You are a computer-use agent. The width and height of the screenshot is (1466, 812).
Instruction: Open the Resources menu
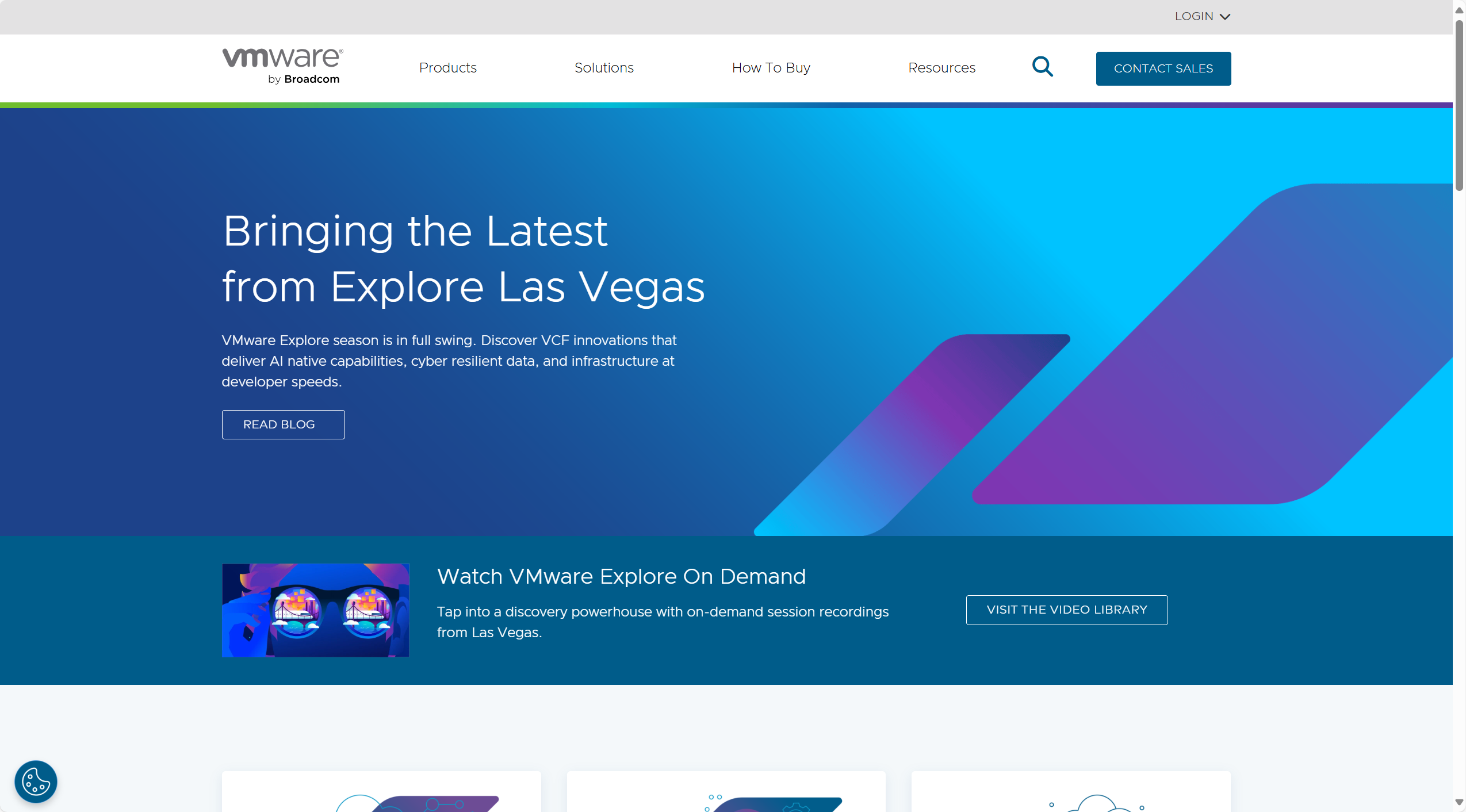coord(941,68)
